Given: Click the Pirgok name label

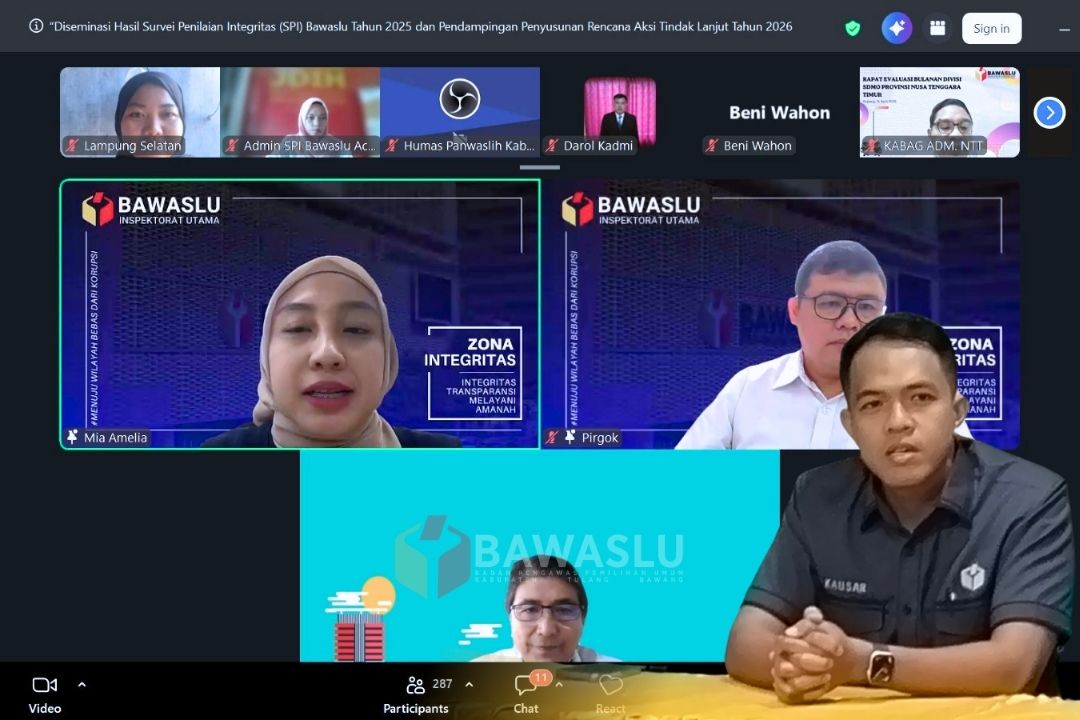Looking at the screenshot, I should pos(600,438).
